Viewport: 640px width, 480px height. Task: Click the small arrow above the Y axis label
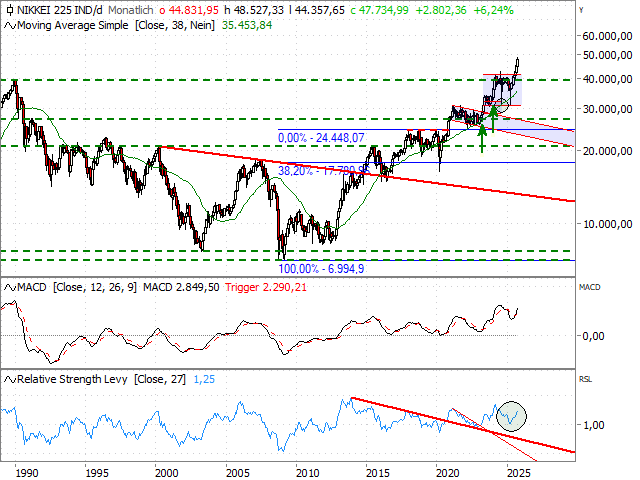coord(579,7)
